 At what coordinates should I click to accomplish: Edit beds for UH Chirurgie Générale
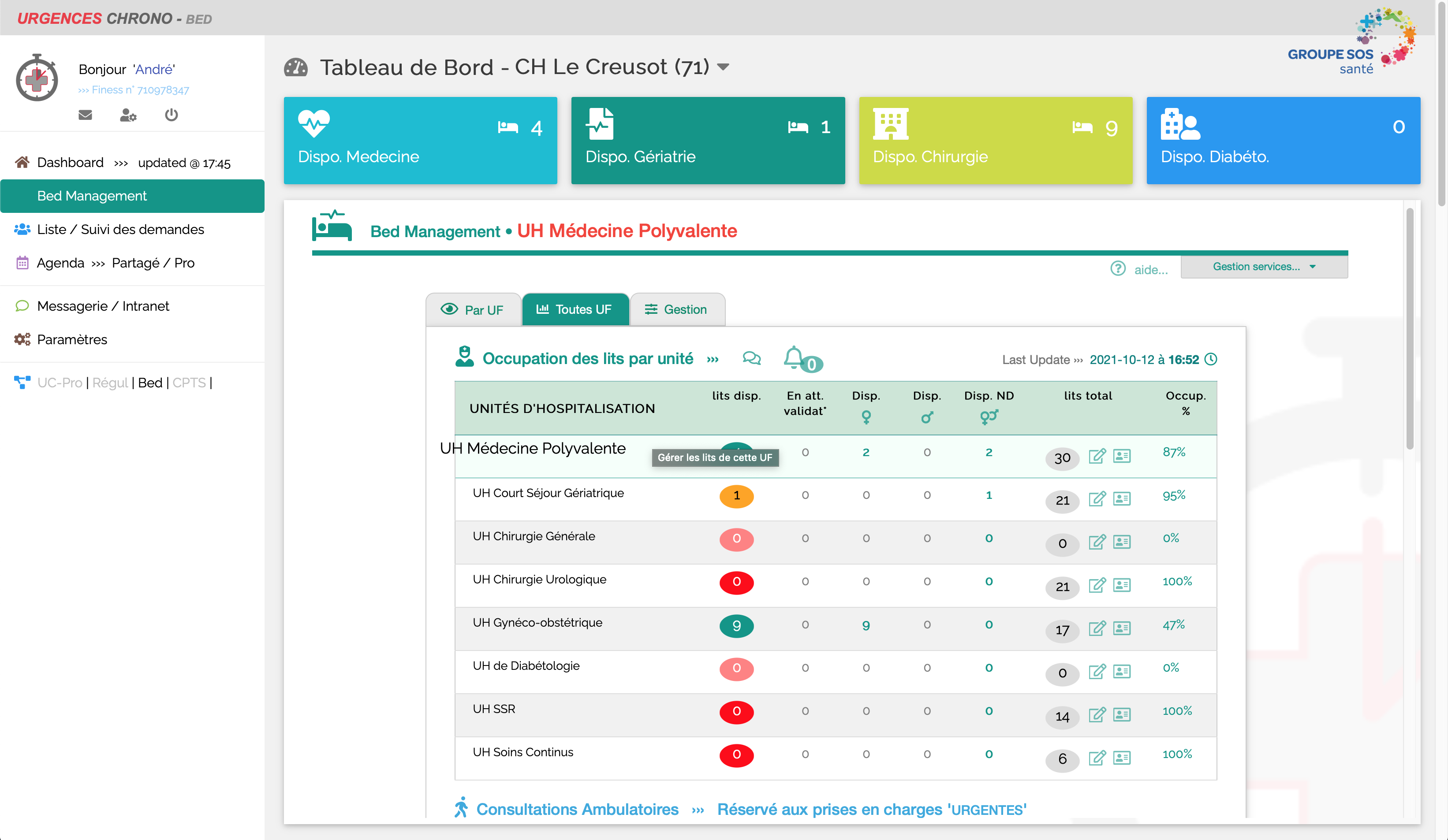tap(1097, 542)
